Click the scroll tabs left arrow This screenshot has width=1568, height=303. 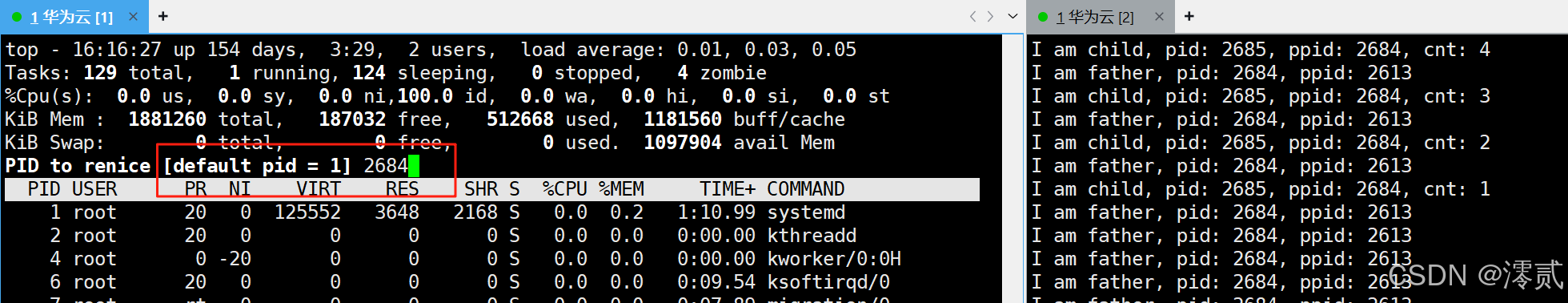click(972, 16)
